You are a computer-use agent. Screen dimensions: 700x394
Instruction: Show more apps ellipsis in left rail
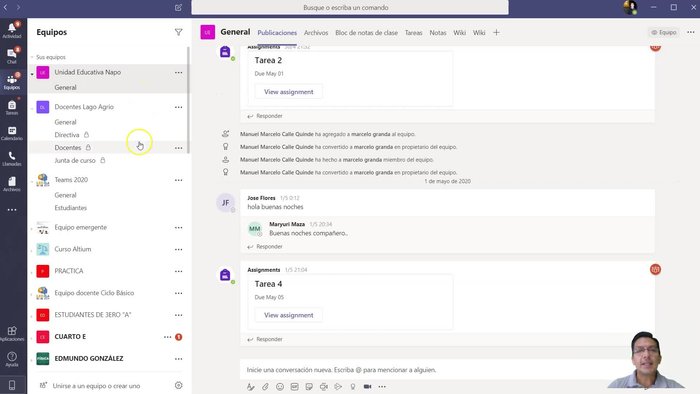(x=12, y=209)
